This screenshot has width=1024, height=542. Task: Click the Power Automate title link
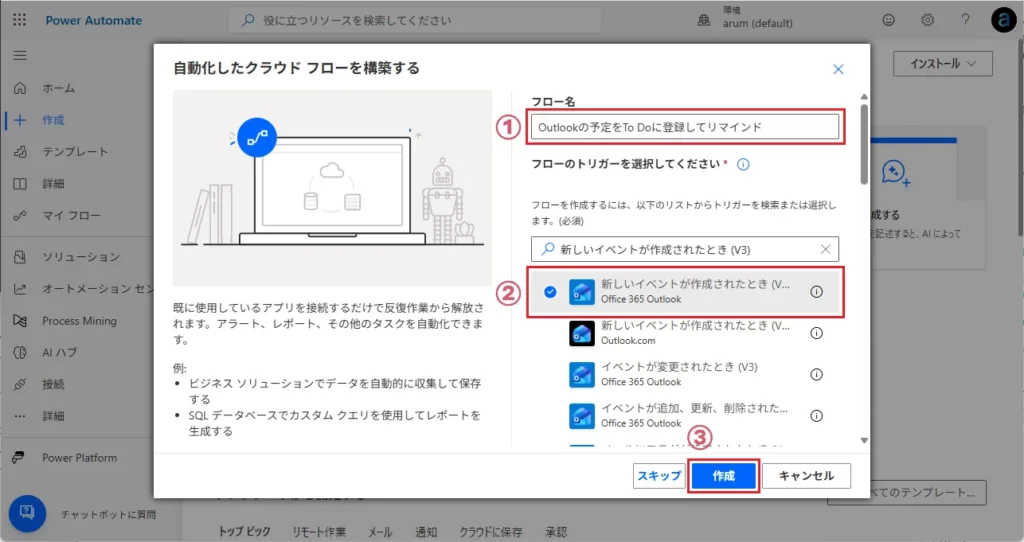tap(93, 20)
